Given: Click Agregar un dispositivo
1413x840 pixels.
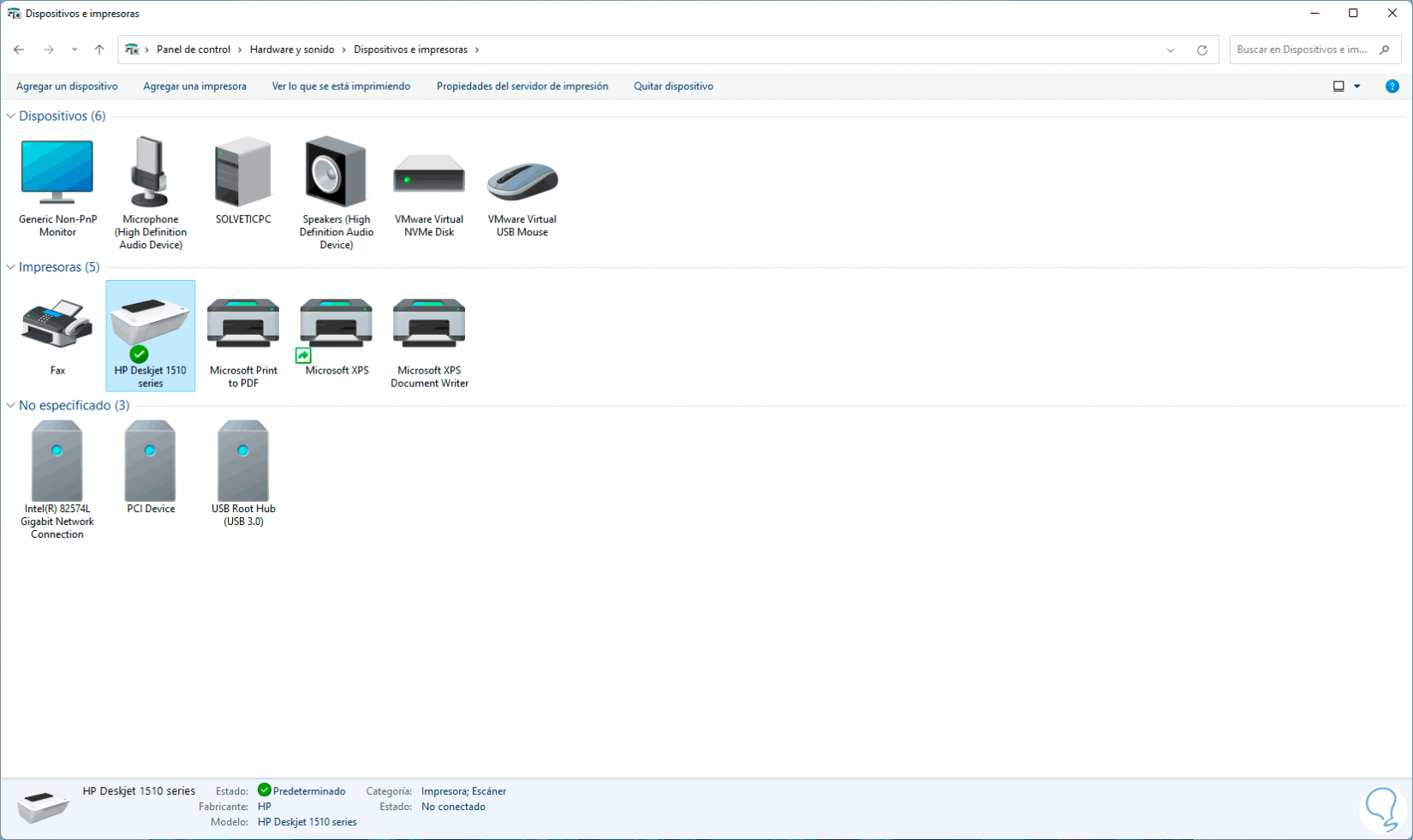Looking at the screenshot, I should (67, 86).
